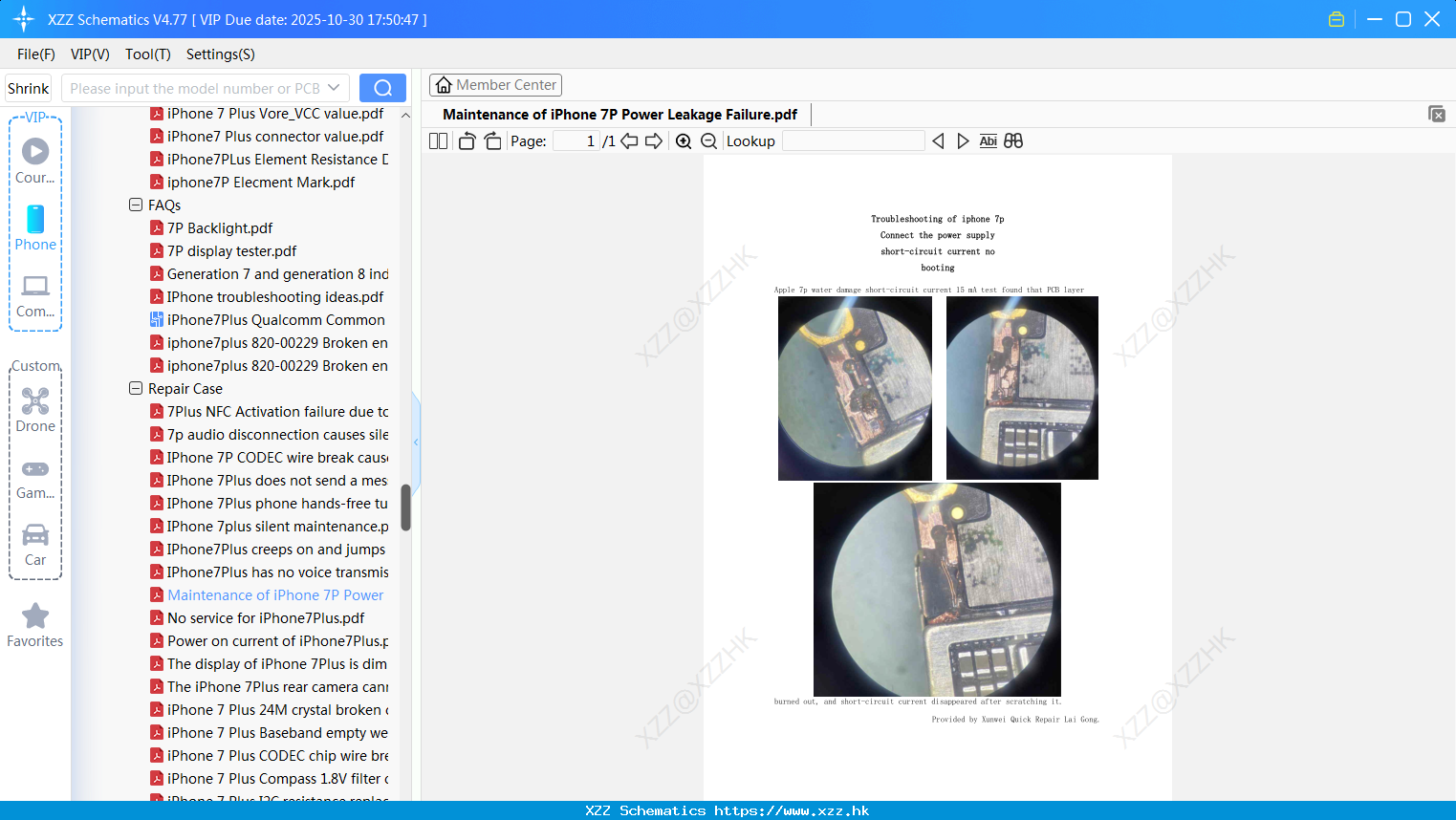Find next lookup result
Screen dimensions: 1456x820
(963, 140)
